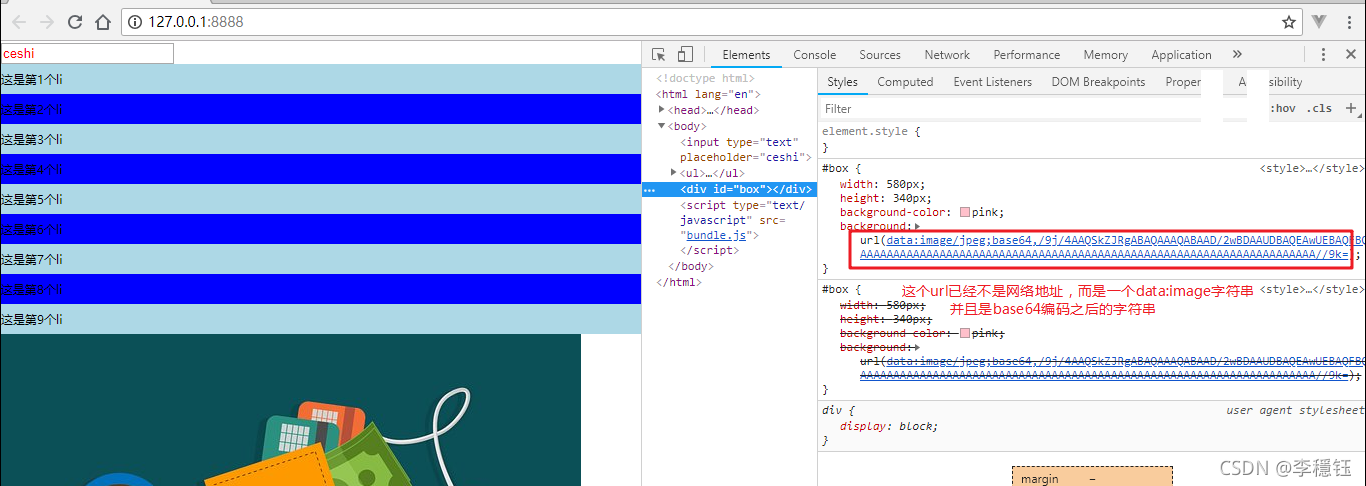Click the browser forward arrow
The height and width of the screenshot is (486, 1366).
46,21
